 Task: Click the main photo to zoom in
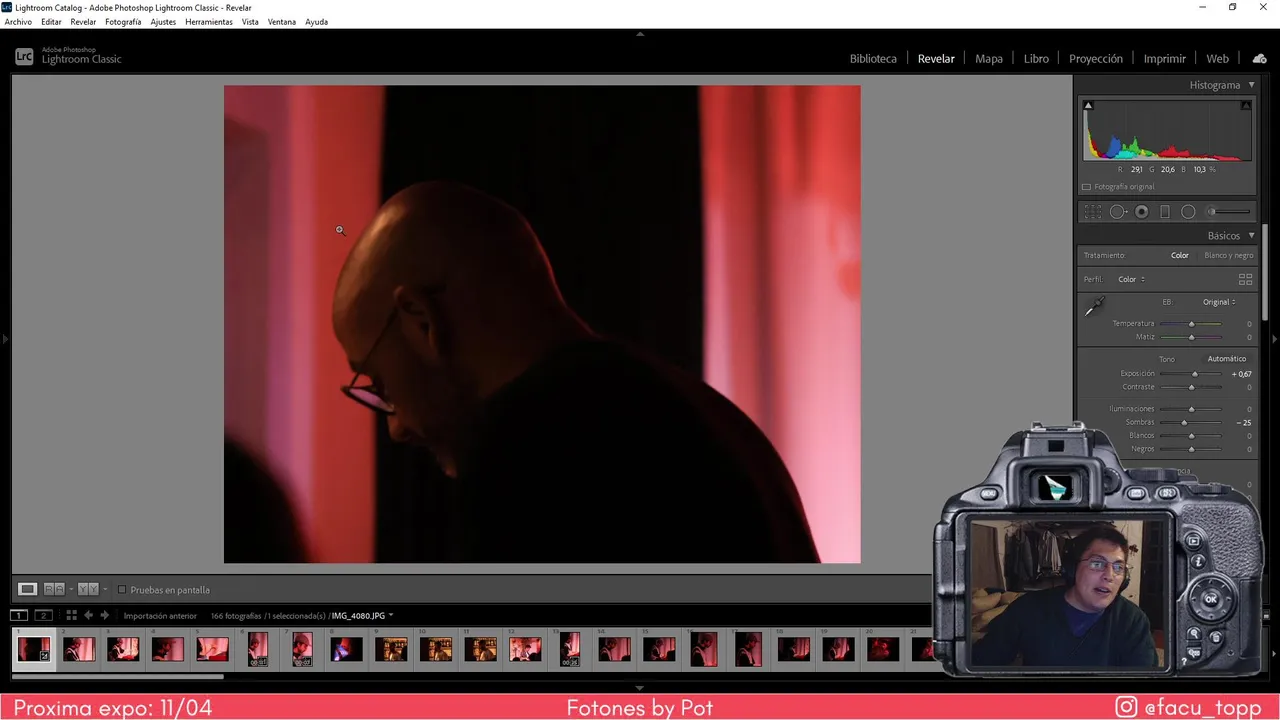pyautogui.click(x=542, y=324)
